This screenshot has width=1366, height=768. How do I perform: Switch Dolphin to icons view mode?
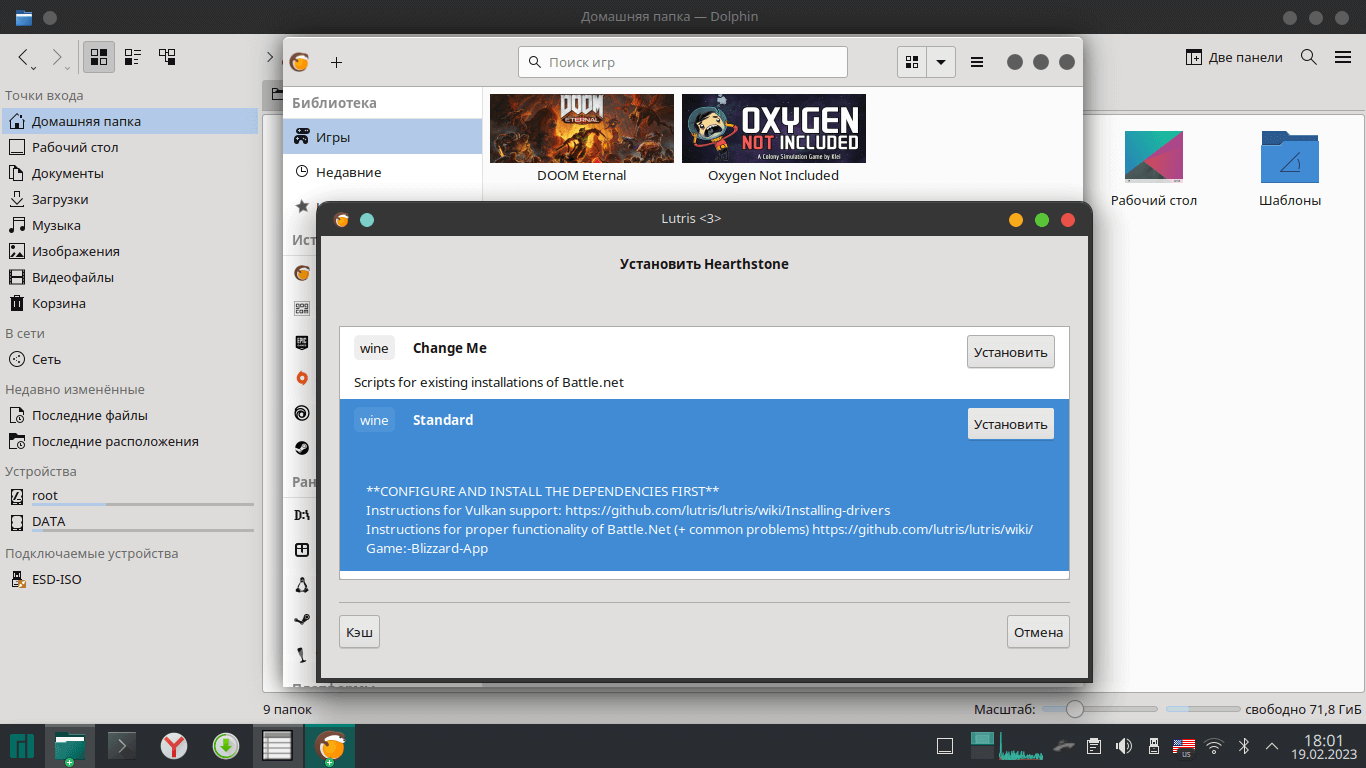(98, 57)
